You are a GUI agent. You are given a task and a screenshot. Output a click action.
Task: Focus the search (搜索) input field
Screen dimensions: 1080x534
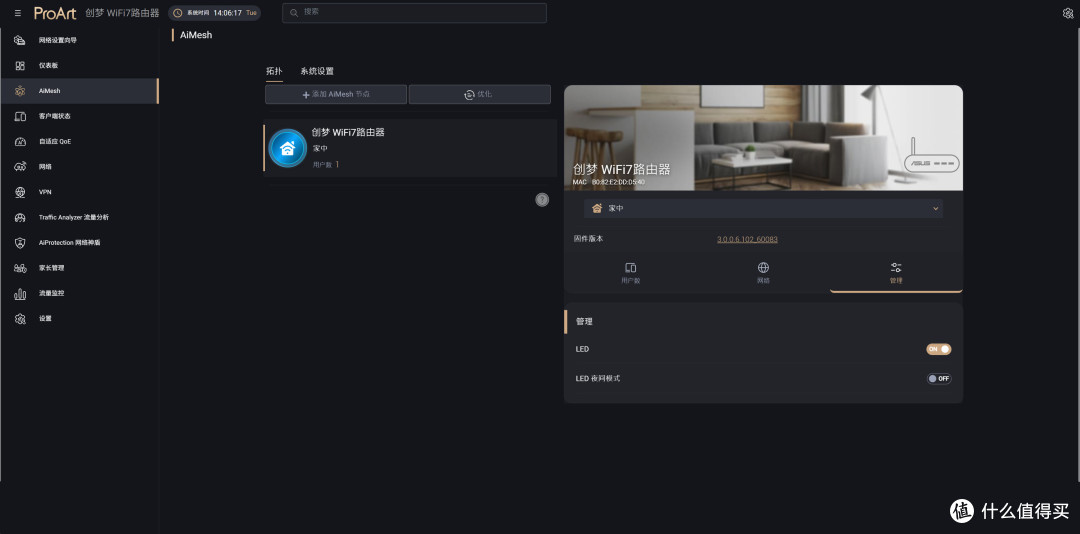pos(414,12)
